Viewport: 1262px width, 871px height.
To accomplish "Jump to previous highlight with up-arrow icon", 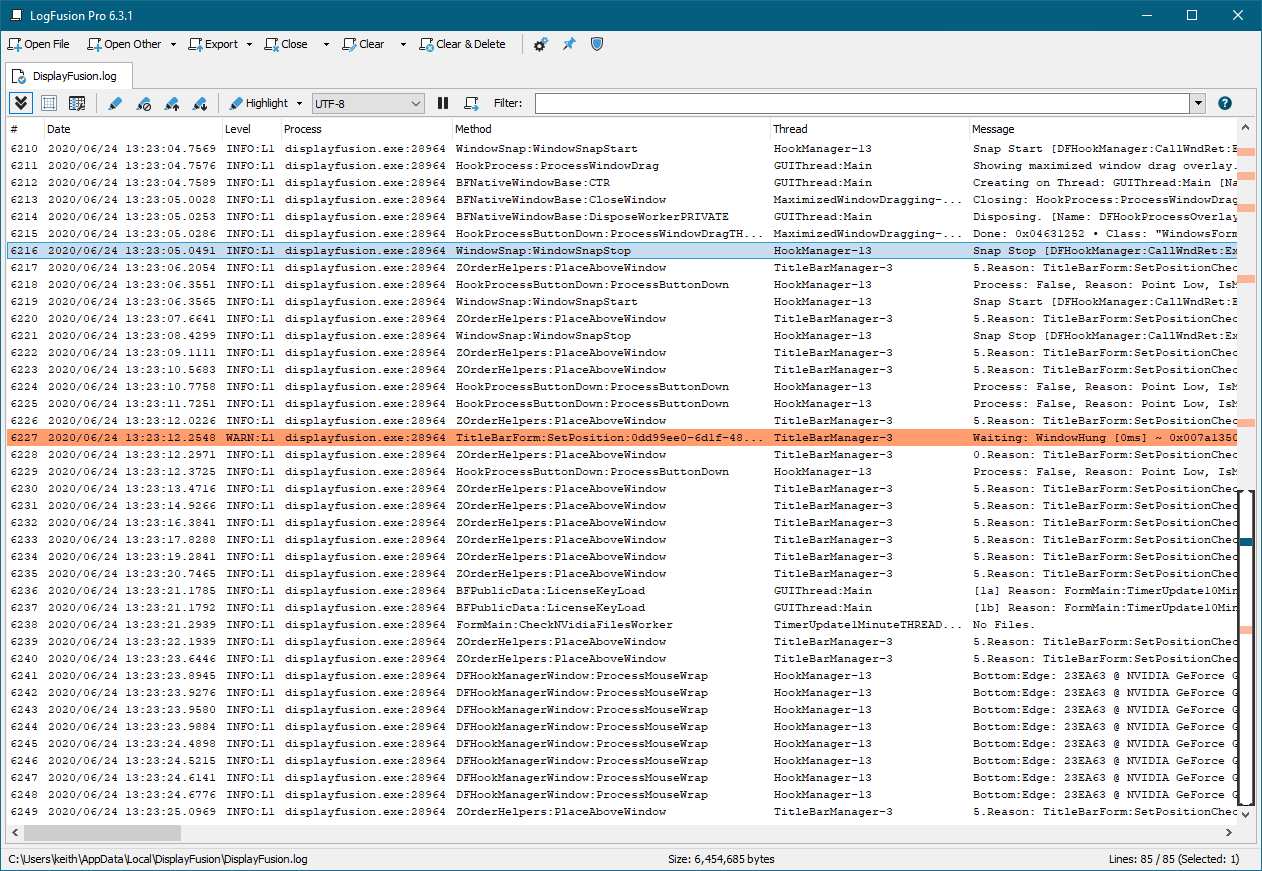I will point(171,103).
